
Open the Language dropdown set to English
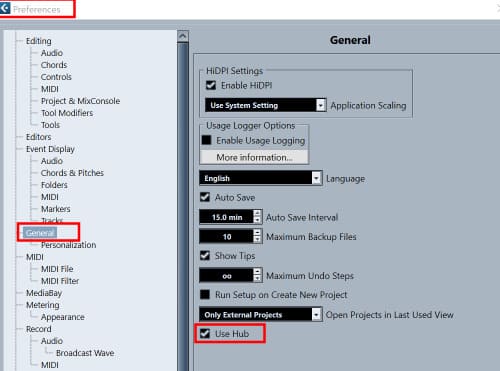[x=261, y=178]
